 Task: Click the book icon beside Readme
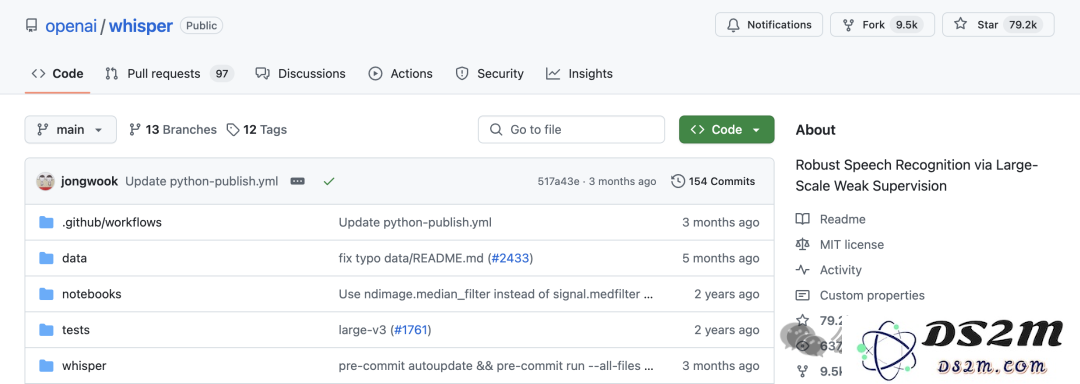(x=802, y=219)
